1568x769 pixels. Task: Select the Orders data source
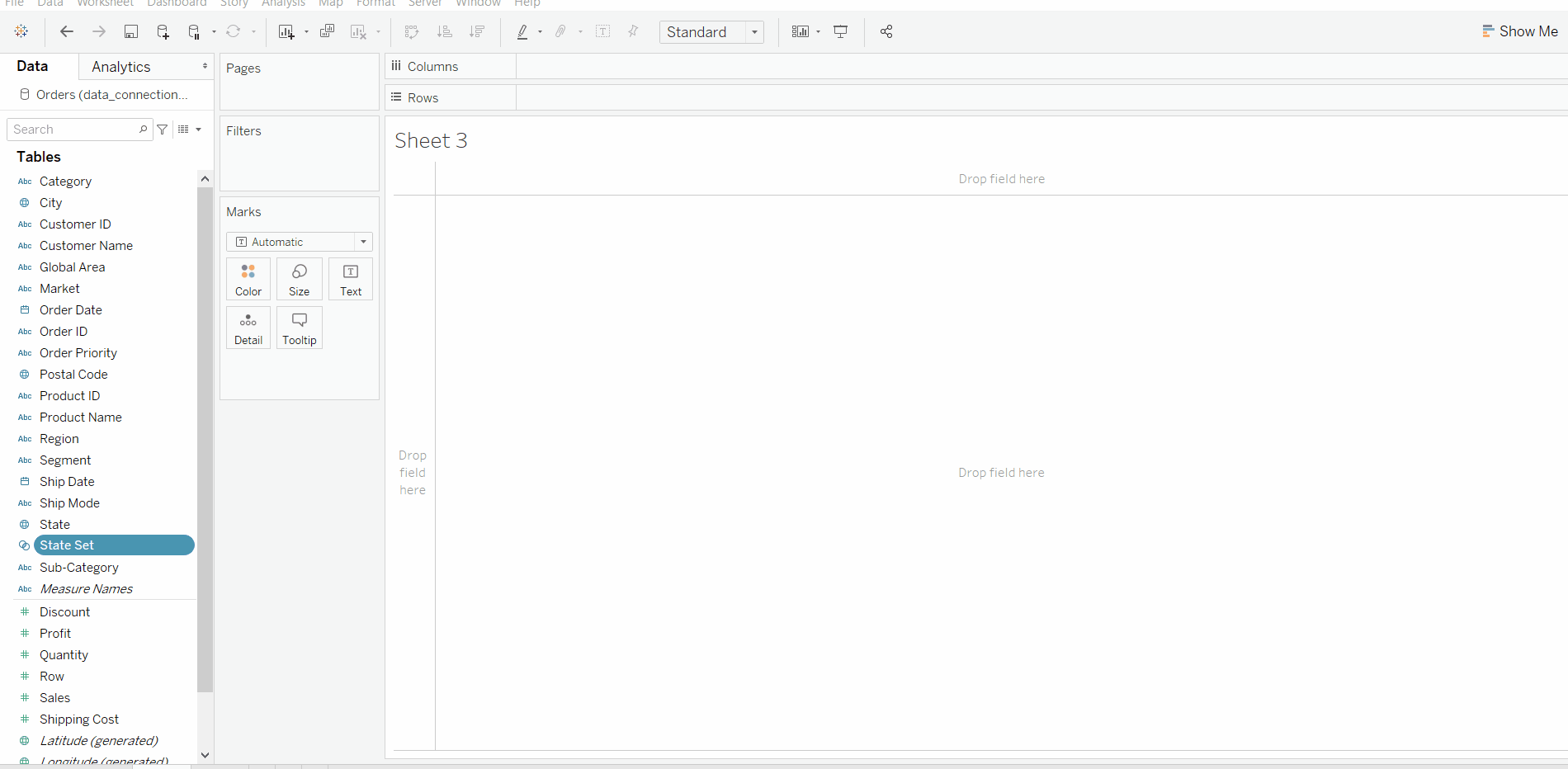pos(105,95)
